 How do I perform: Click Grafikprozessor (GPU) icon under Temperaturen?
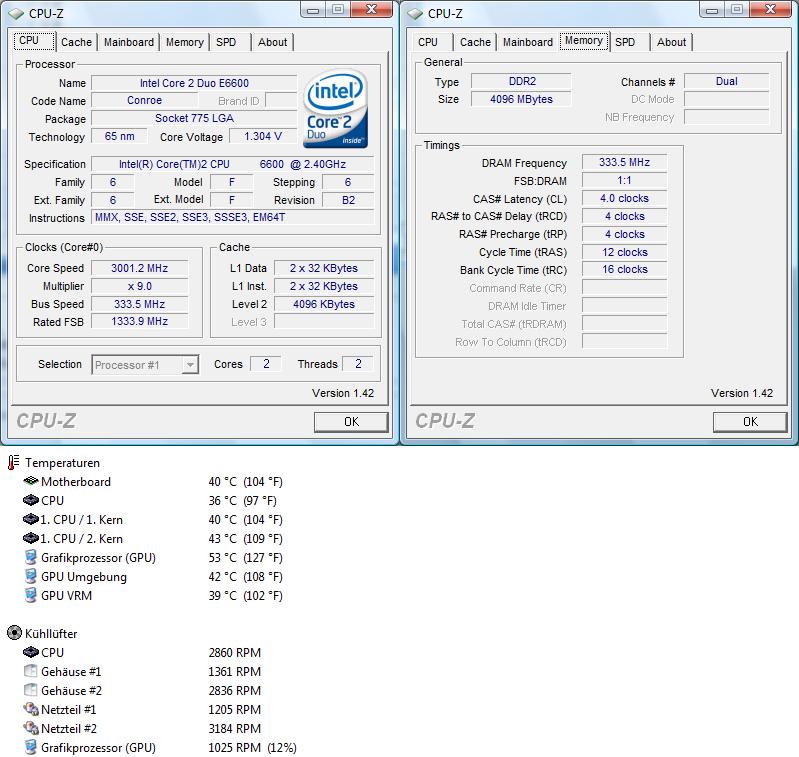click(31, 557)
